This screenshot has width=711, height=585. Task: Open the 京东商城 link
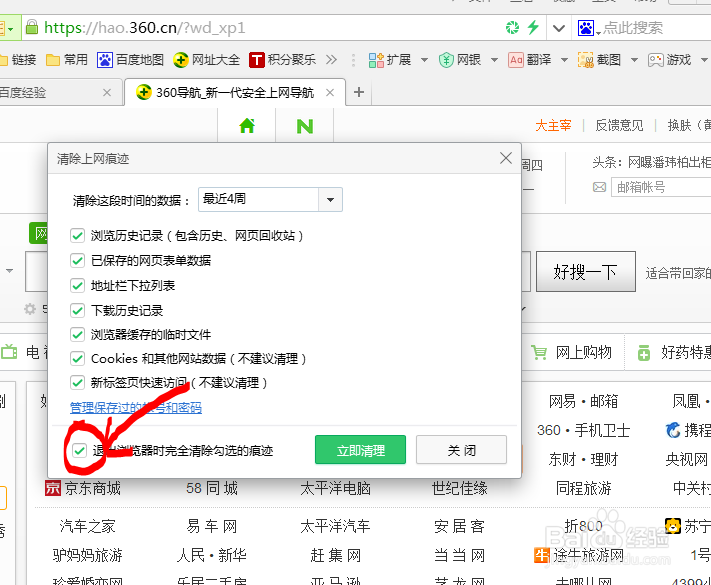[x=83, y=488]
